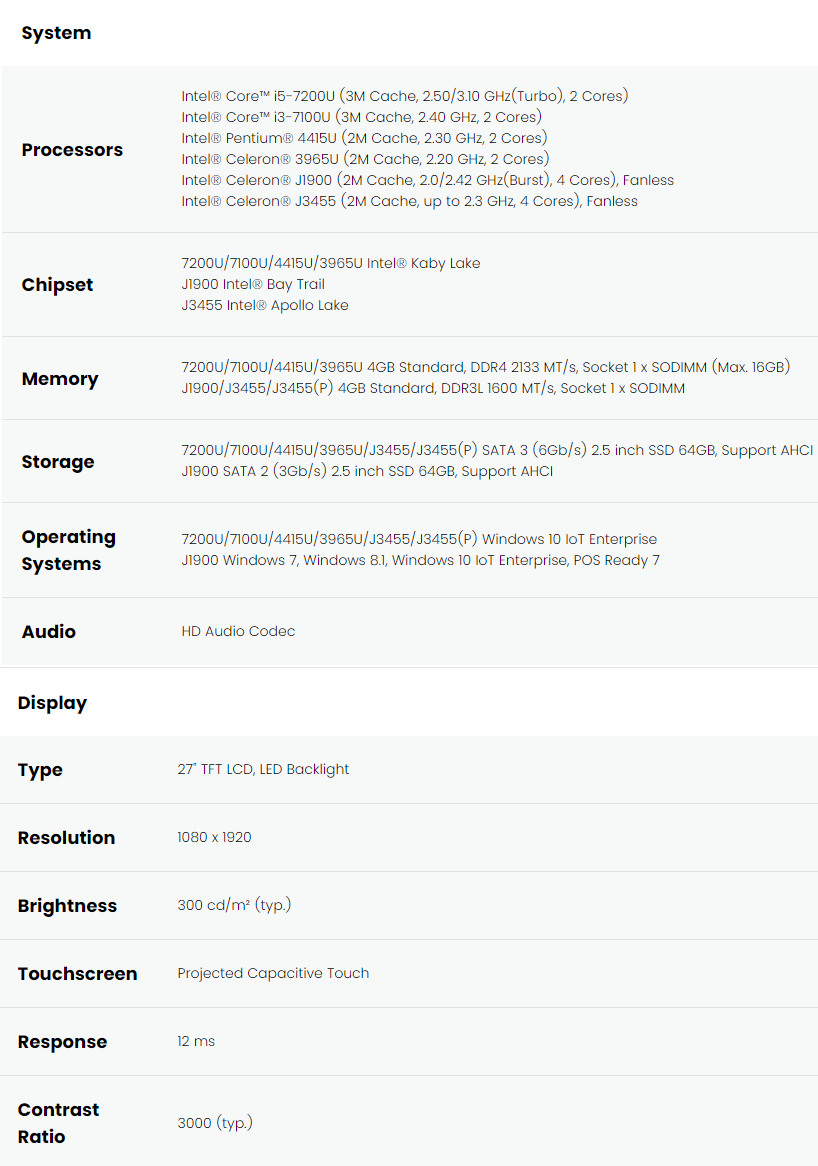Click the 1080 x 1920 resolution value
The image size is (818, 1166).
tap(214, 837)
